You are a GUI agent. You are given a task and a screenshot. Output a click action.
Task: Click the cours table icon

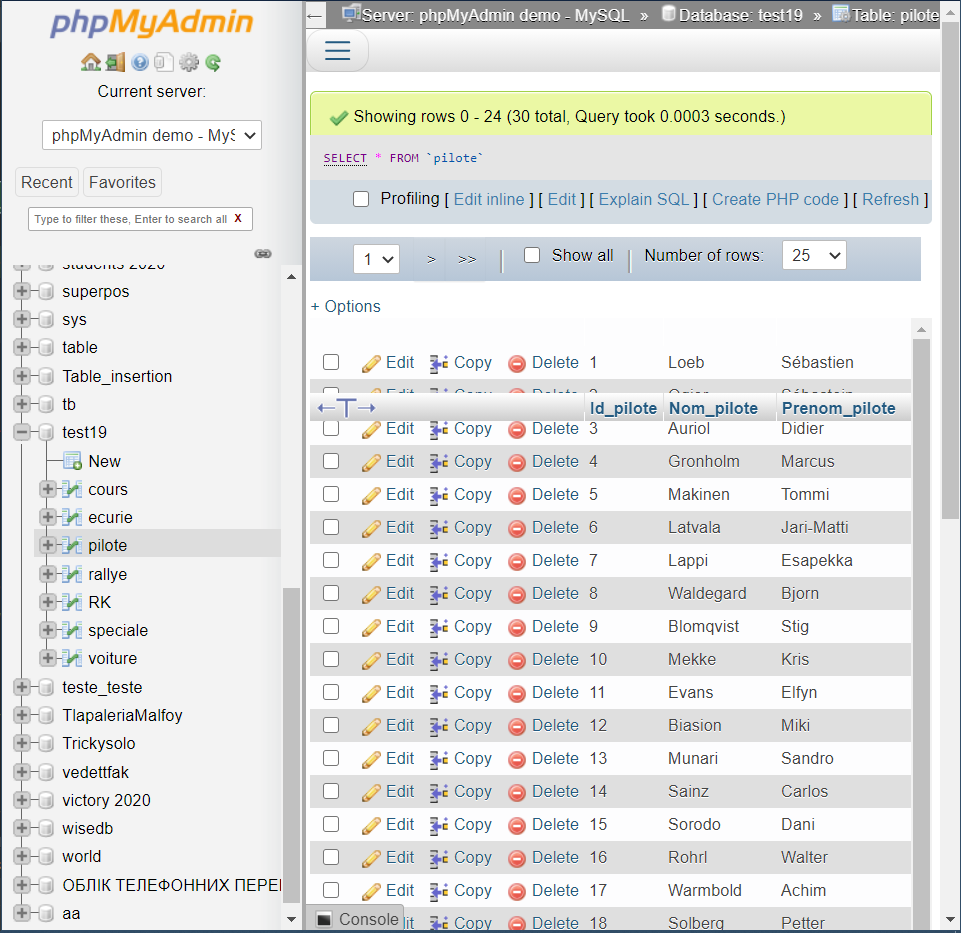[72, 489]
